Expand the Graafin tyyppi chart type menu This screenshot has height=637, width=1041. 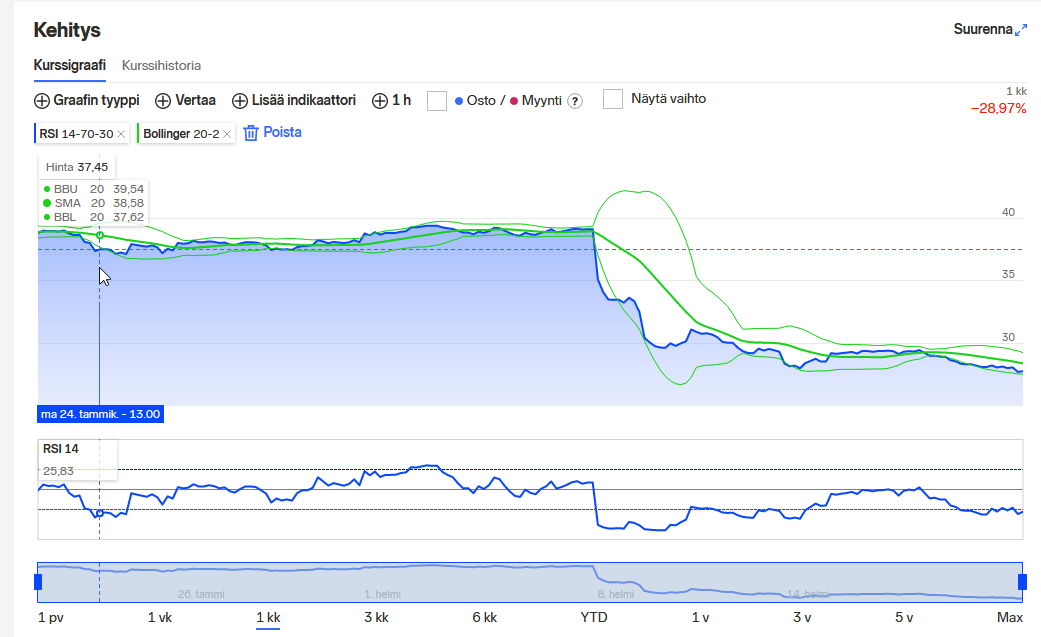coord(96,100)
